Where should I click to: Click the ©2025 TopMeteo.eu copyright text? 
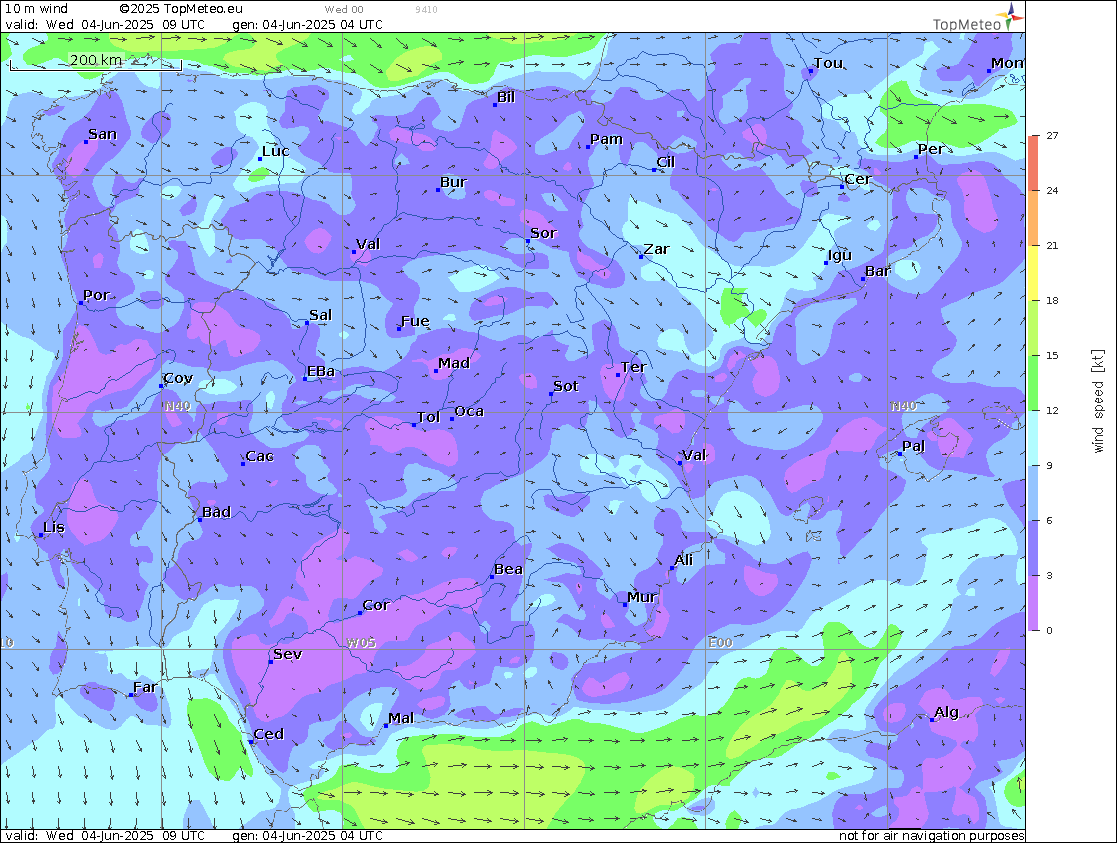181,9
